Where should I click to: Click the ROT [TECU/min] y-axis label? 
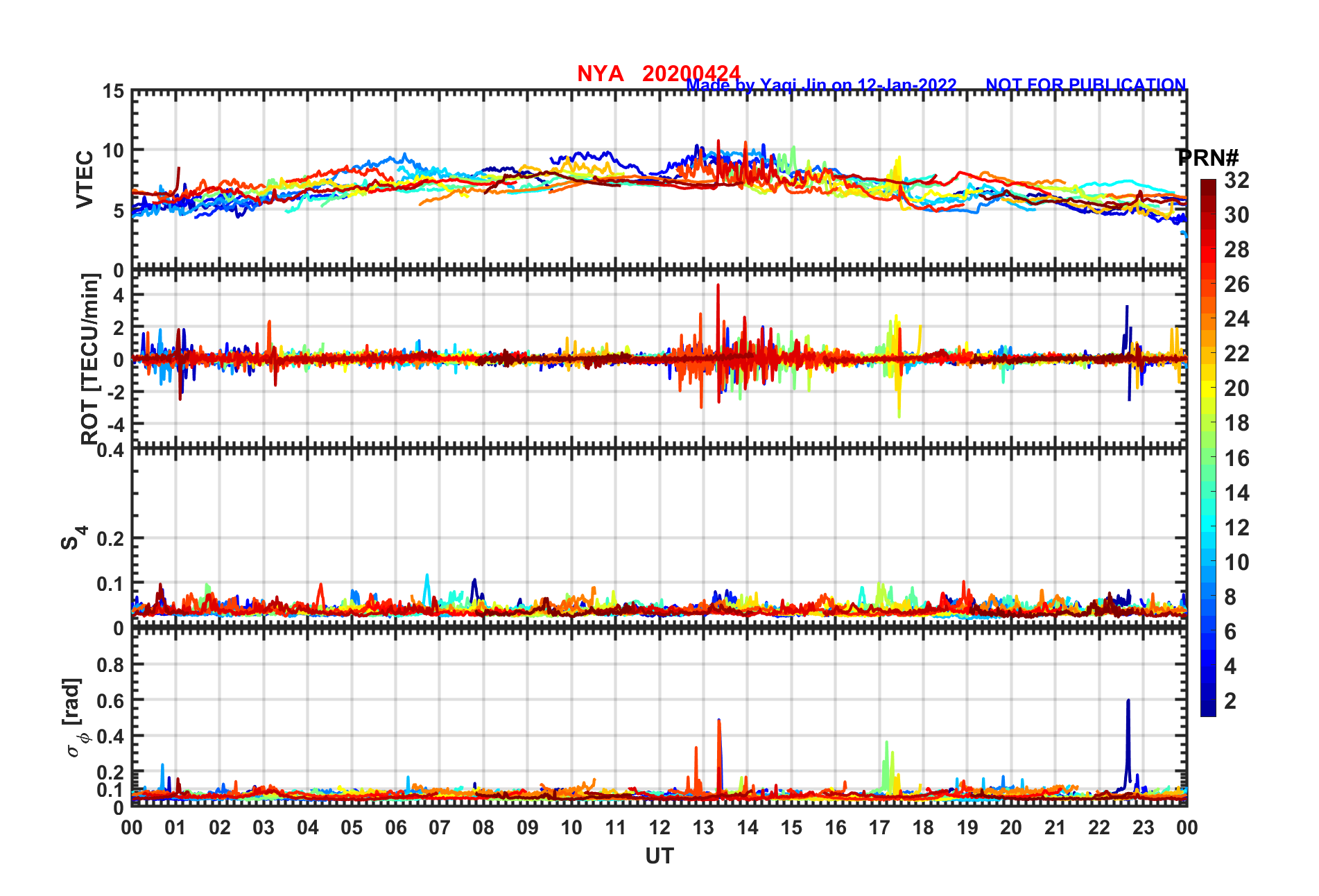(90, 359)
